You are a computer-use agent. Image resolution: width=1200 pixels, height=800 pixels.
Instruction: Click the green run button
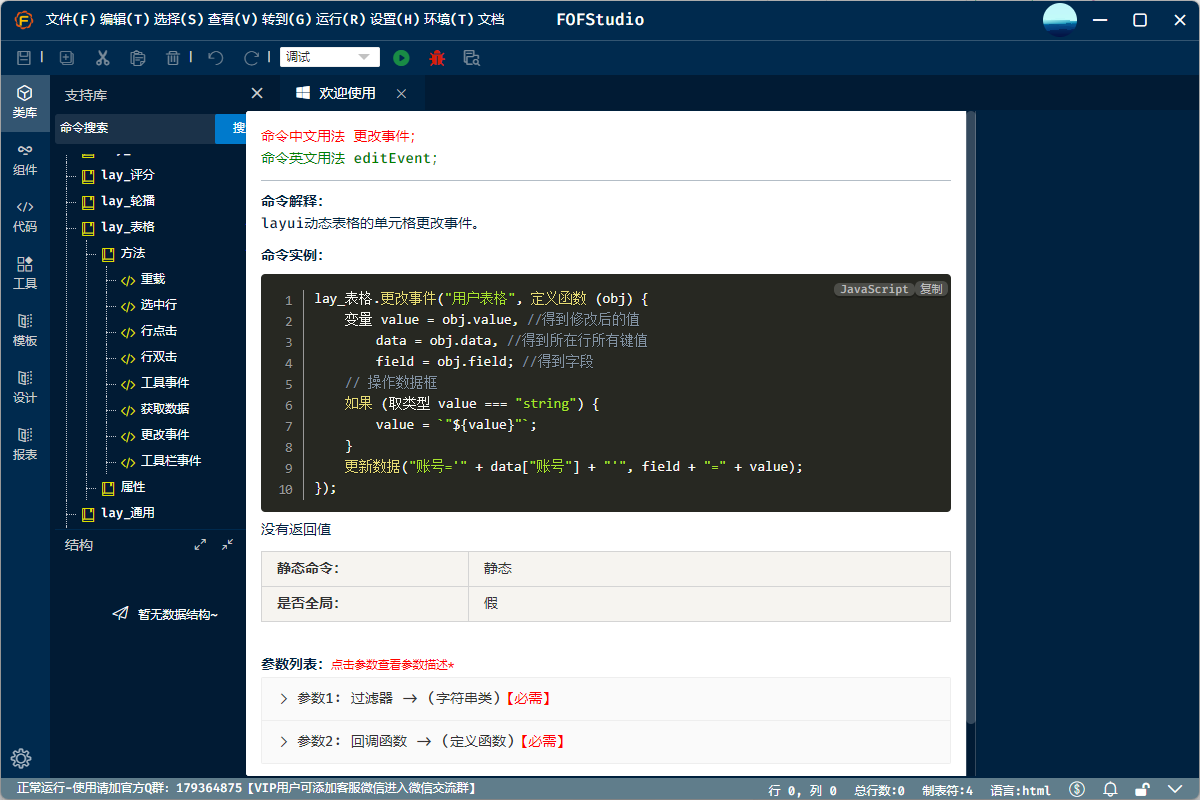click(401, 58)
